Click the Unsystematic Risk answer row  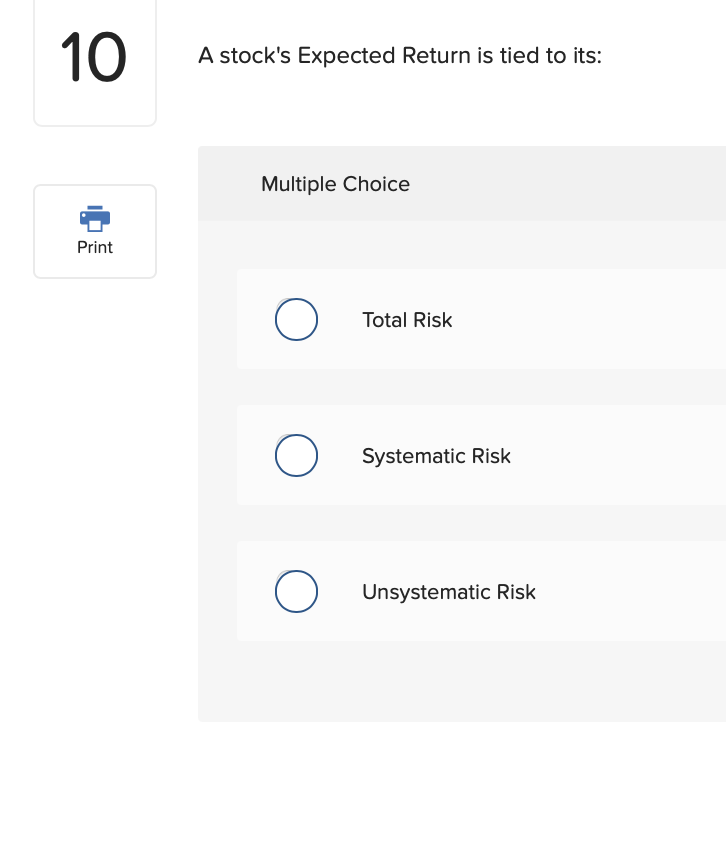(450, 591)
